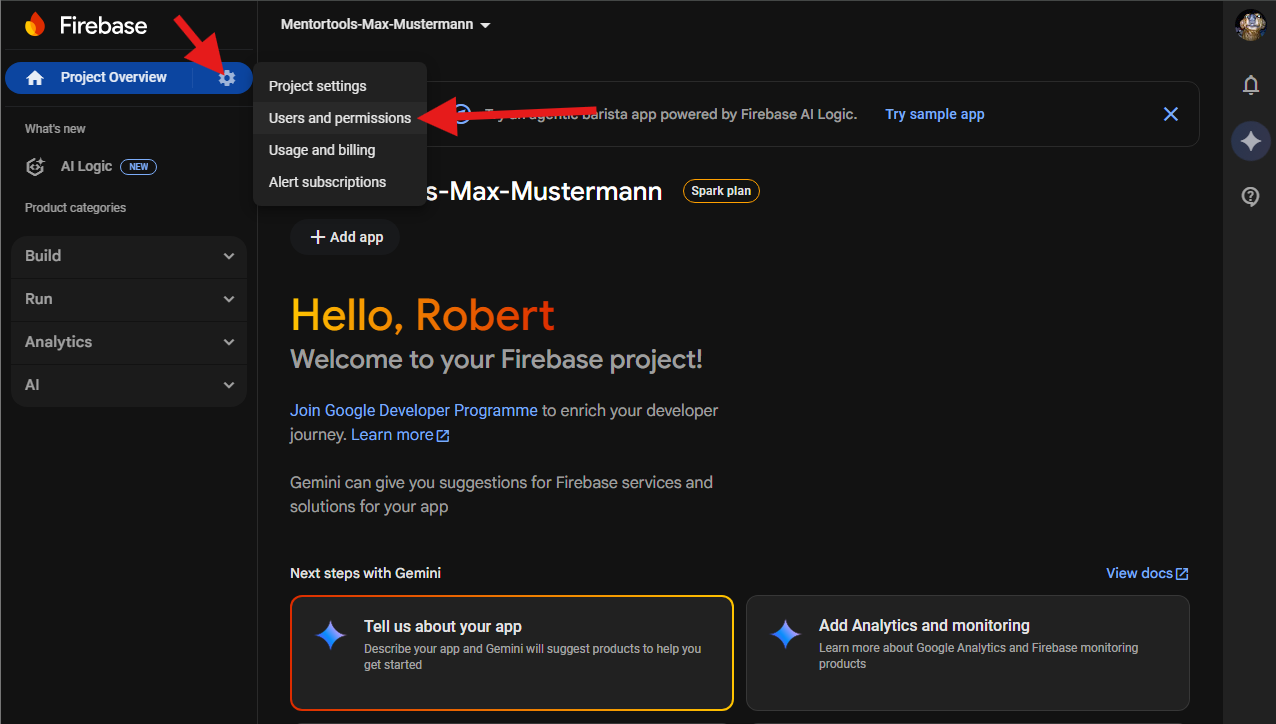Select Users and permissions menu entry
Viewport: 1276px width, 724px height.
tap(340, 118)
